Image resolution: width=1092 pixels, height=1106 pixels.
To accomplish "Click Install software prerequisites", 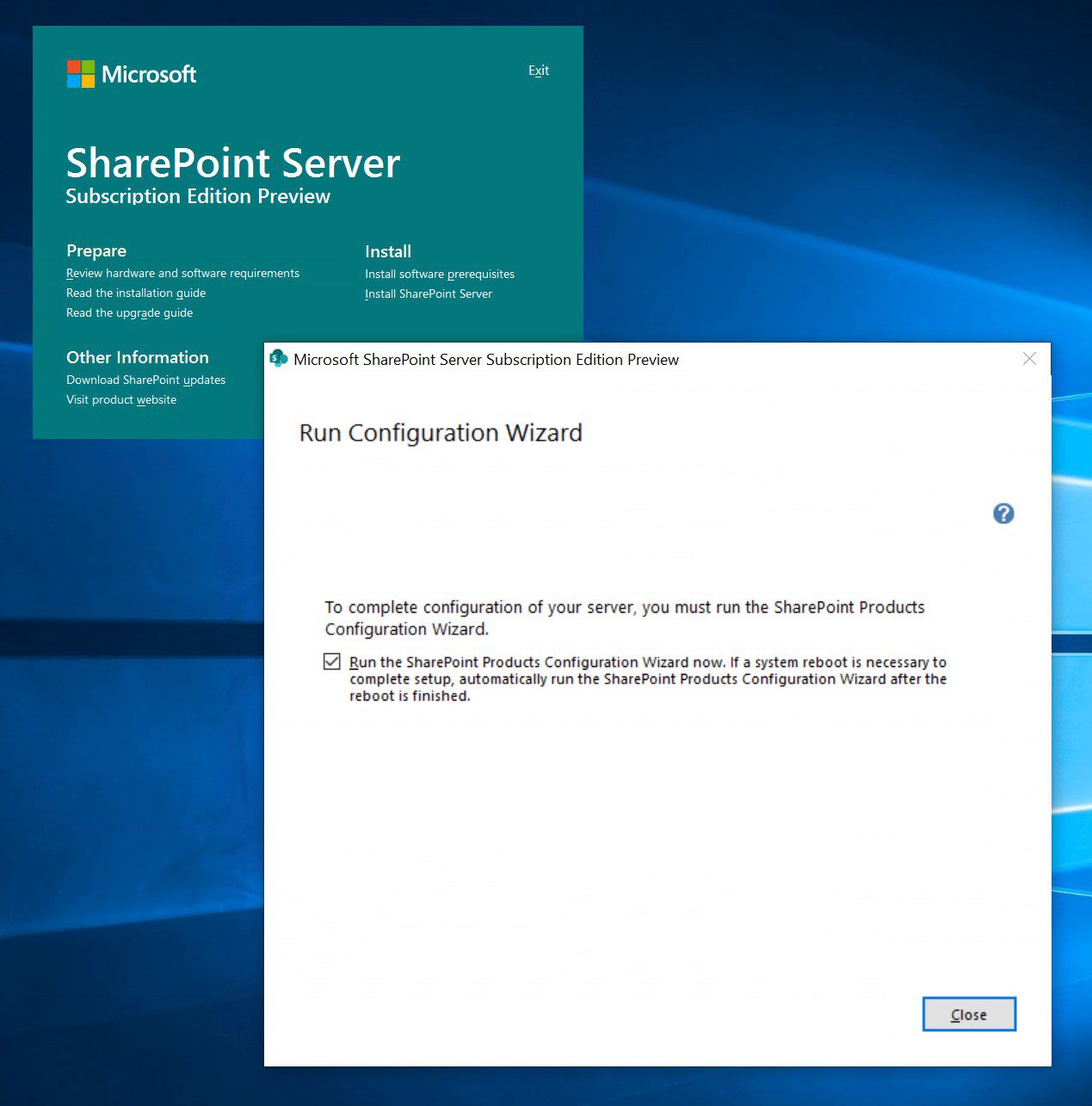I will pos(440,274).
